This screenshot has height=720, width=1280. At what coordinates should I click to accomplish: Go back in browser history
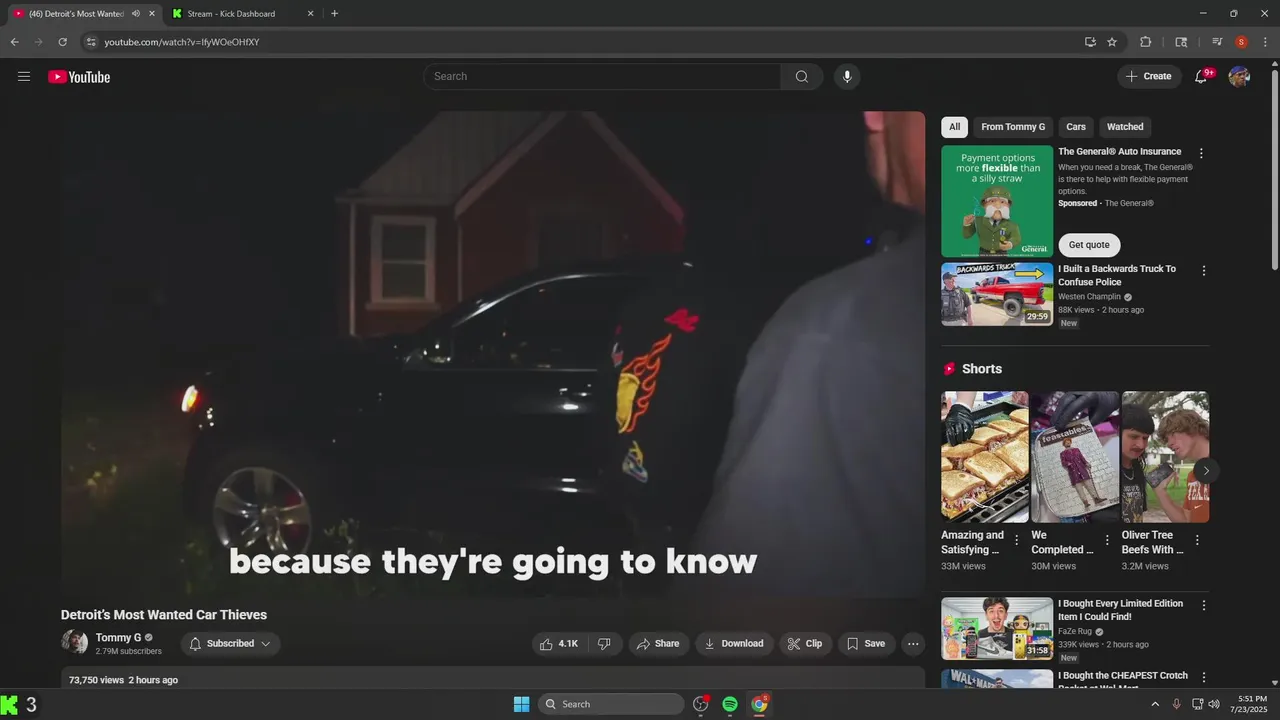[14, 42]
